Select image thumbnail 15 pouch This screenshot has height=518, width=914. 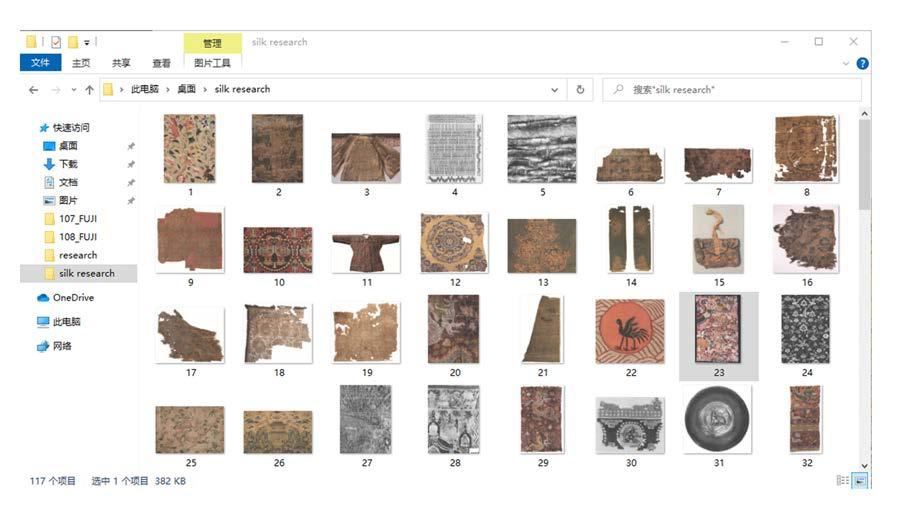click(718, 239)
